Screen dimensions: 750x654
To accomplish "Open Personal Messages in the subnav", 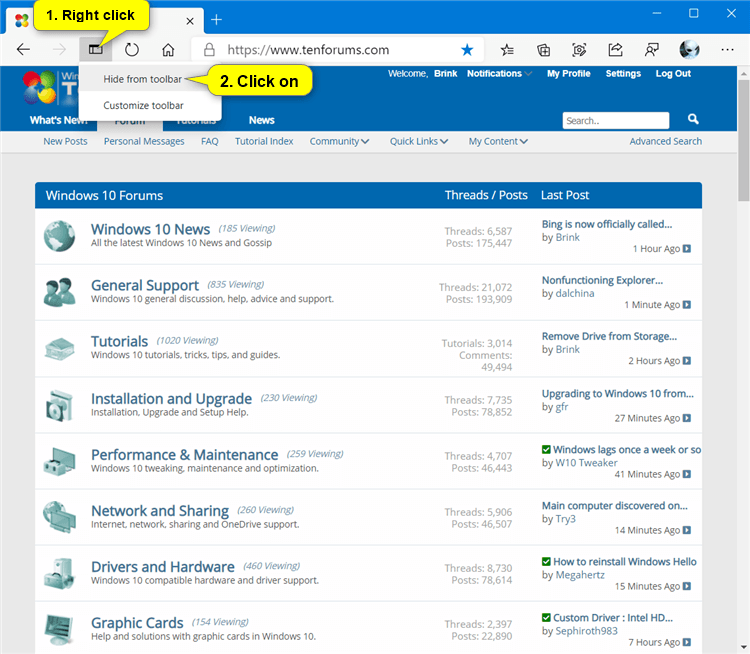I will [x=144, y=141].
